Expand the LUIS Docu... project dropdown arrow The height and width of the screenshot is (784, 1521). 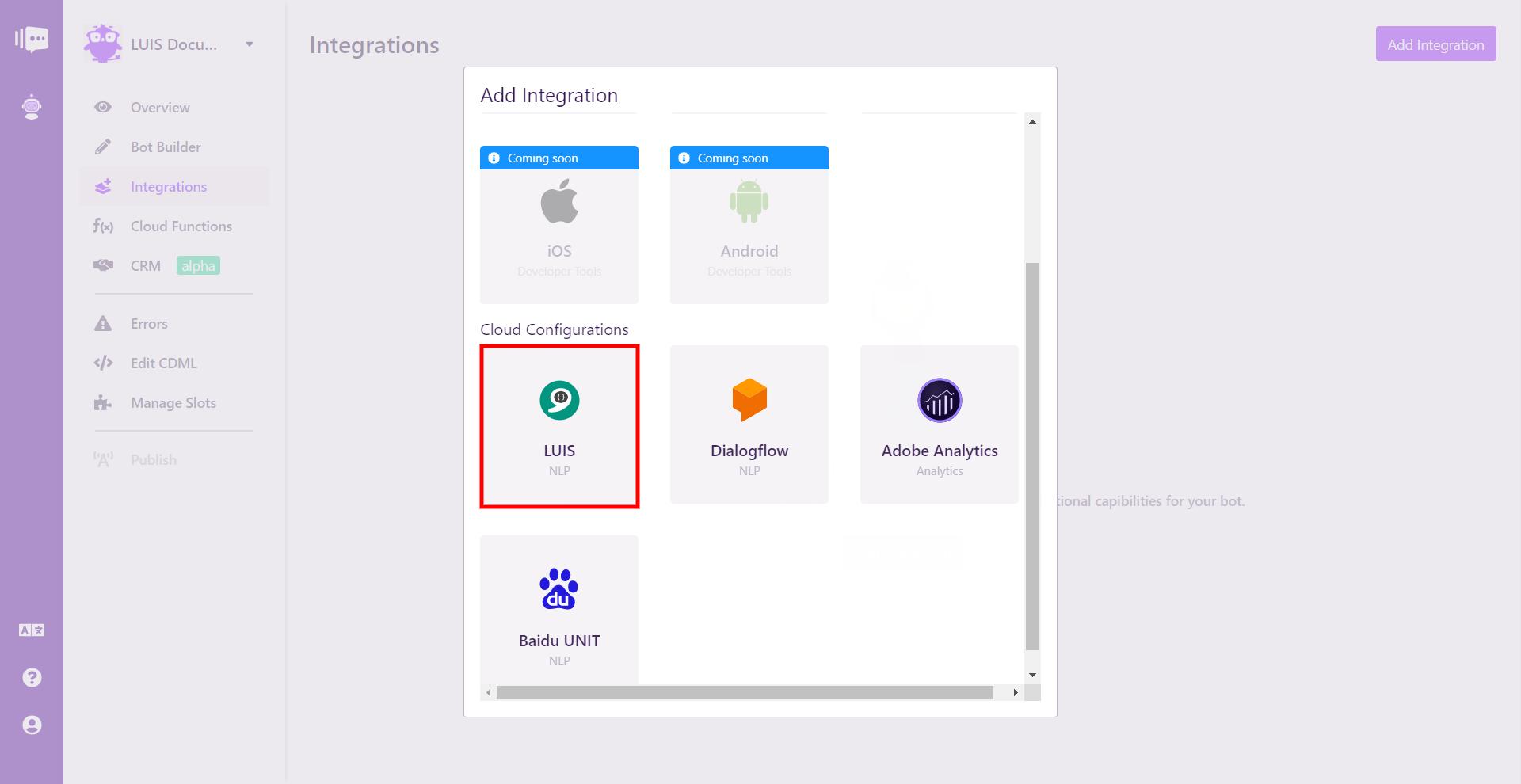[x=250, y=44]
